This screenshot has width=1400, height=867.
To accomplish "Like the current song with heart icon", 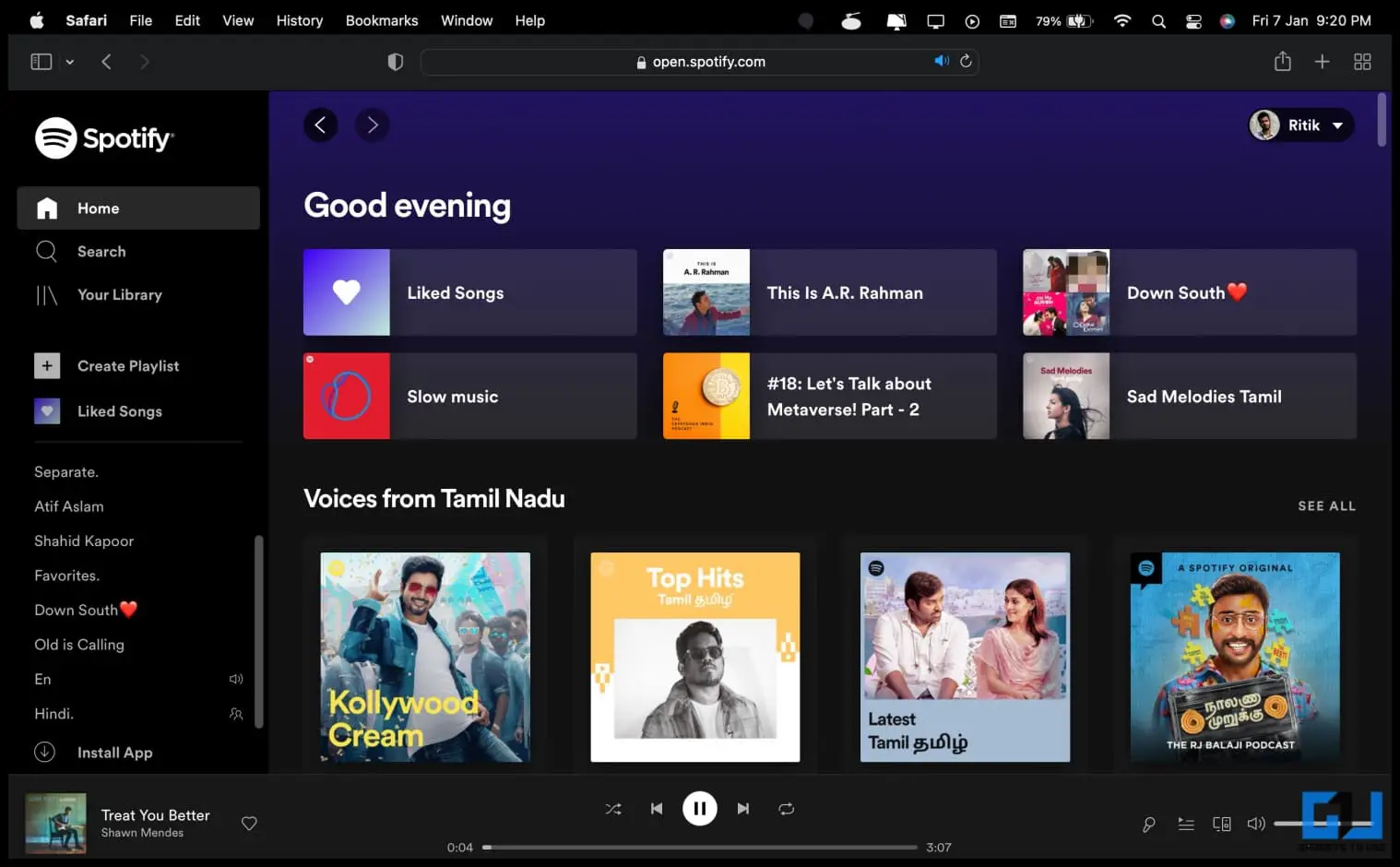I will [249, 824].
